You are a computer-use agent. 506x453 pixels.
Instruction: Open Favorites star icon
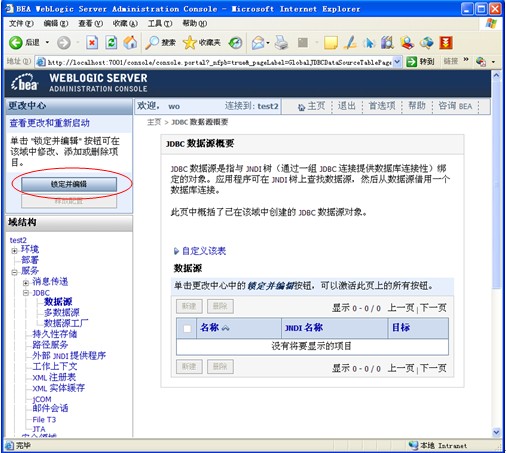[190, 42]
